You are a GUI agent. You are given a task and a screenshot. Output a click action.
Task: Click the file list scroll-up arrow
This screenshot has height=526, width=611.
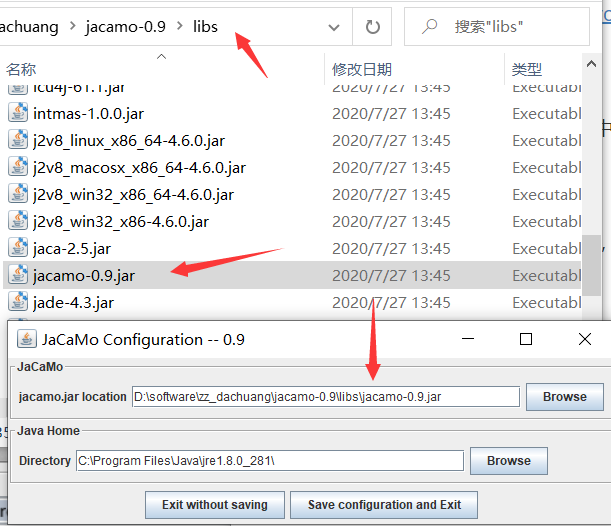point(591,64)
